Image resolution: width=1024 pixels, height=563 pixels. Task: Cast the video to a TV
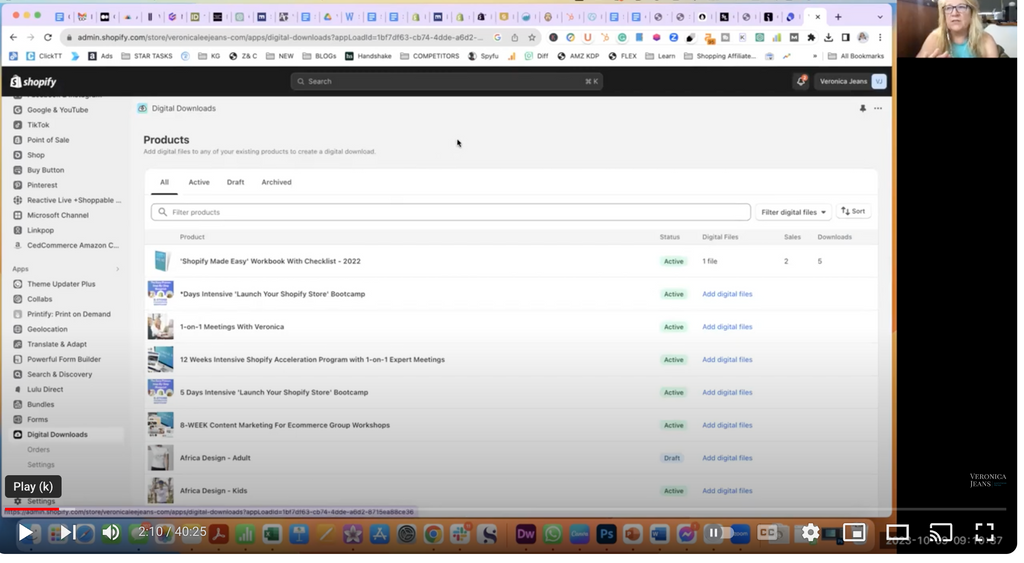click(x=941, y=533)
